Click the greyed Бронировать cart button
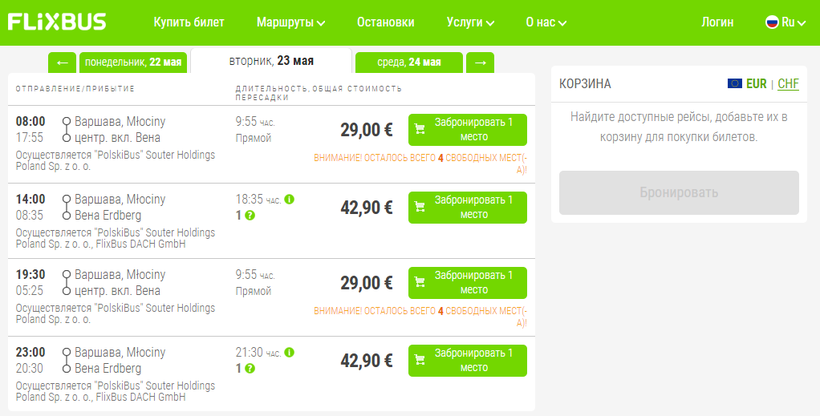This screenshot has width=820, height=416. [x=679, y=192]
